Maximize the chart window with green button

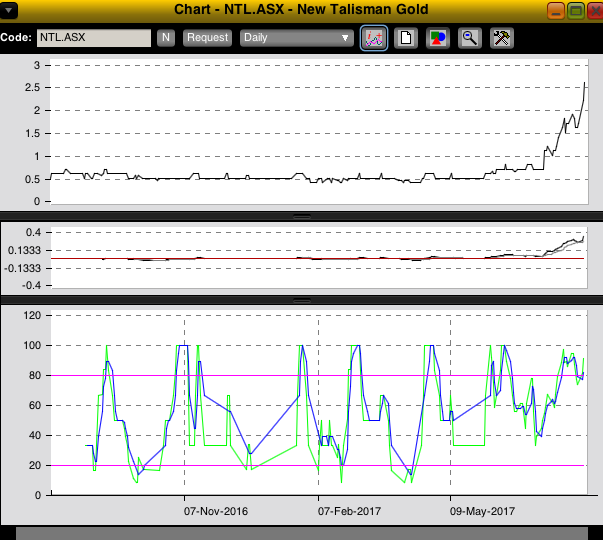point(576,10)
